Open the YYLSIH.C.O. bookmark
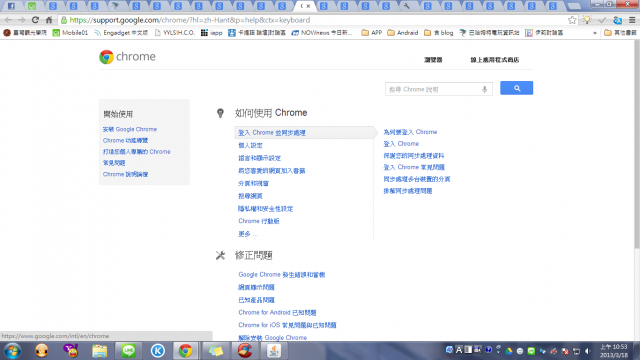Screen dimensions: 640x360 point(175,33)
